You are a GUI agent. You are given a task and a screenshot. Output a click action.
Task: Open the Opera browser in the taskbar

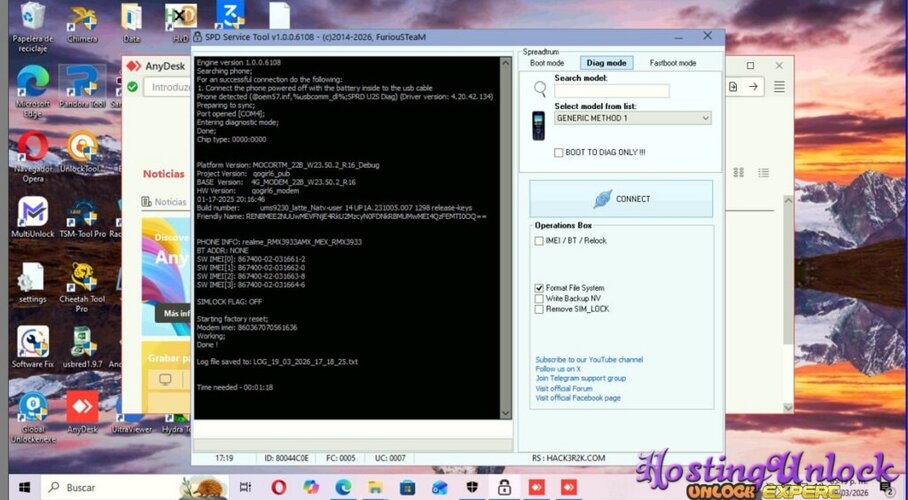[279, 487]
